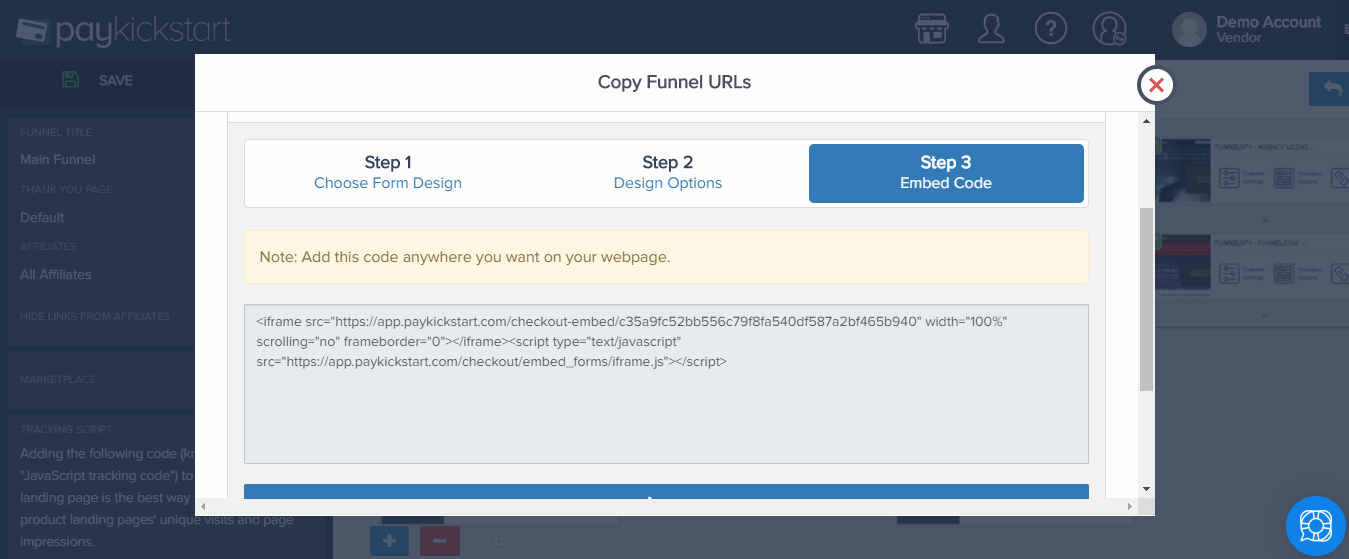
Task: Click the switch account icon in header
Action: coord(1110,28)
